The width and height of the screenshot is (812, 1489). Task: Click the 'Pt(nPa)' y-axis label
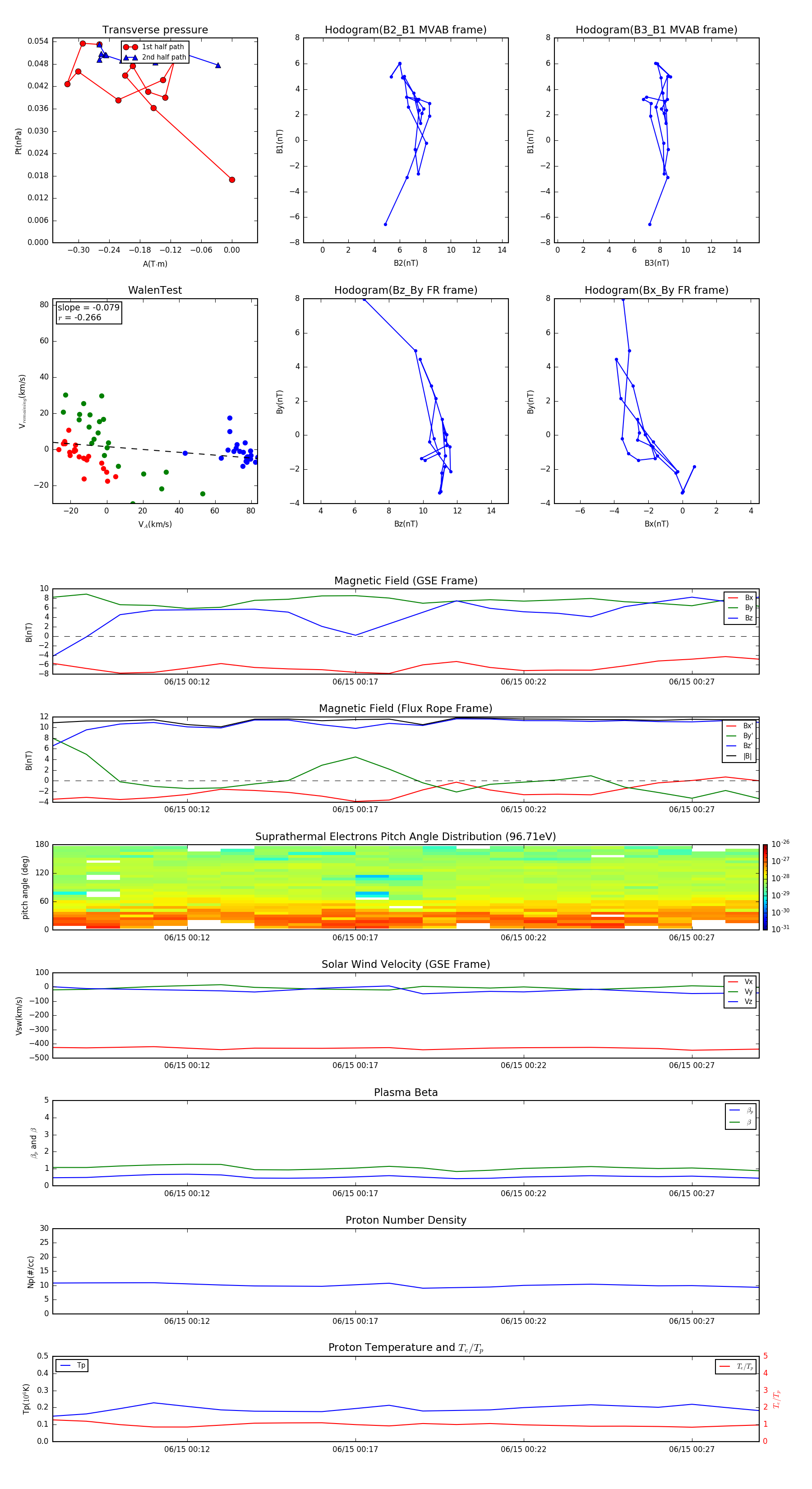18,140
